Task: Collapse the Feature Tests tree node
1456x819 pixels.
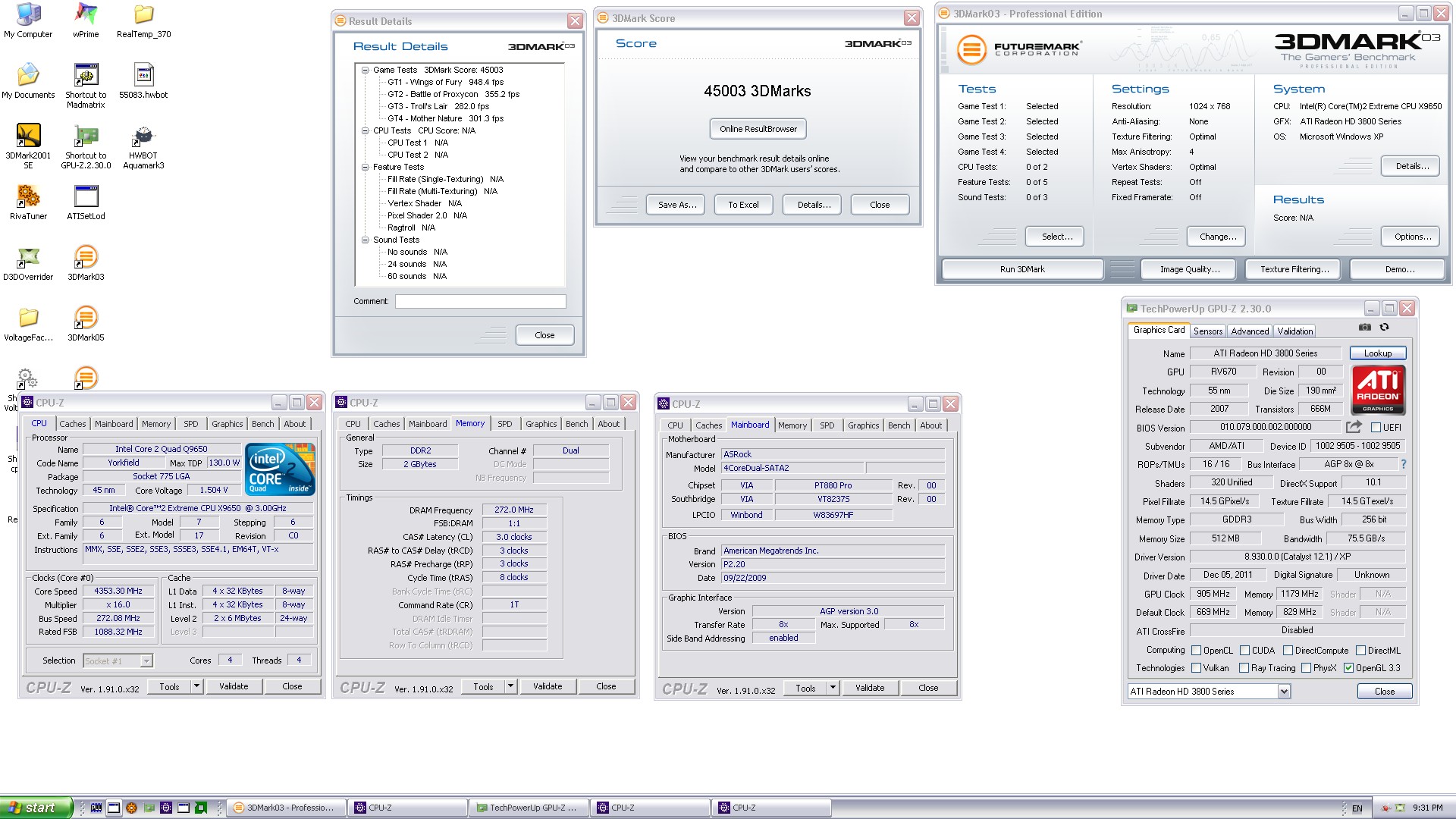Action: [x=365, y=167]
